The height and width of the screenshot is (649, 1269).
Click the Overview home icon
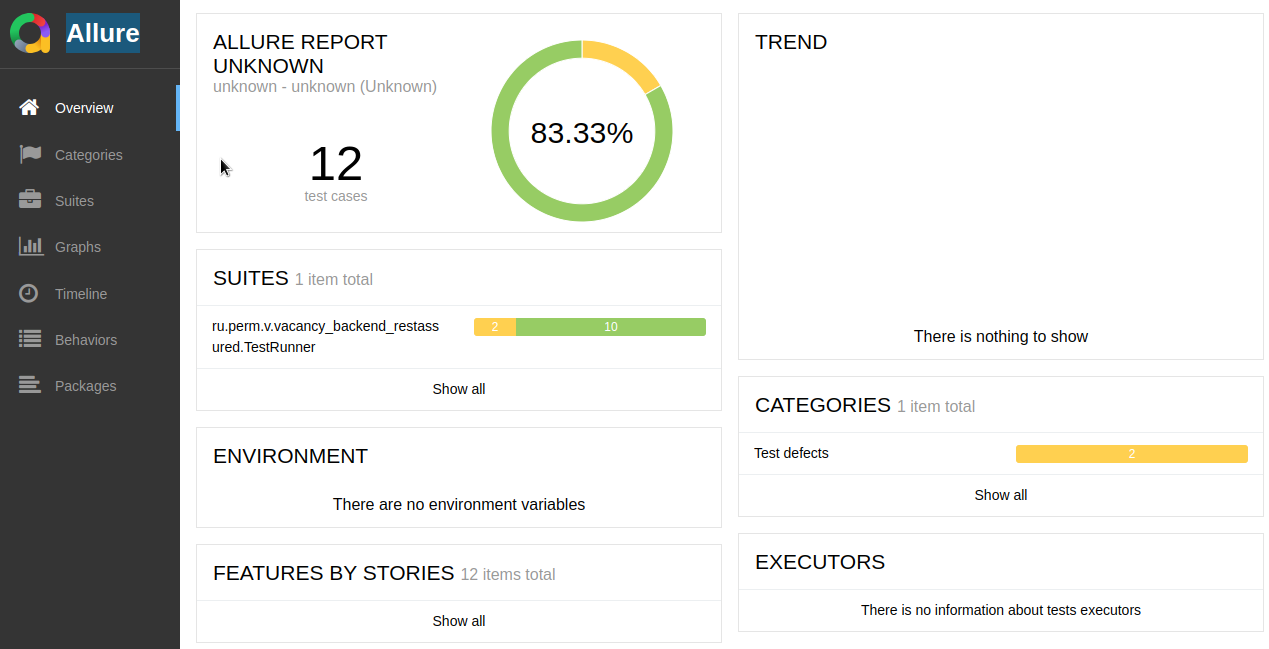point(29,107)
